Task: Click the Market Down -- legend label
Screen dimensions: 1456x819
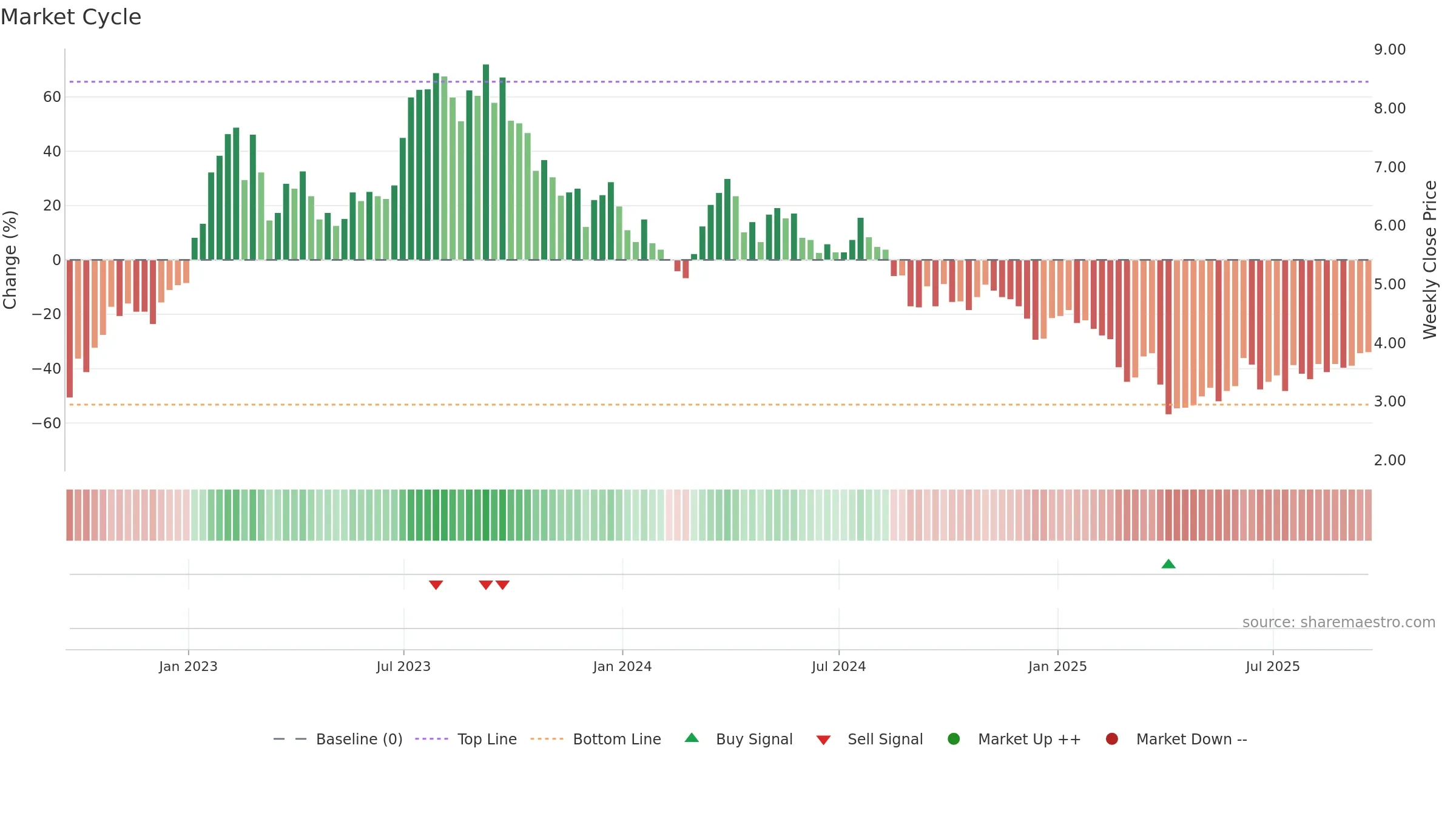Action: point(1191,739)
